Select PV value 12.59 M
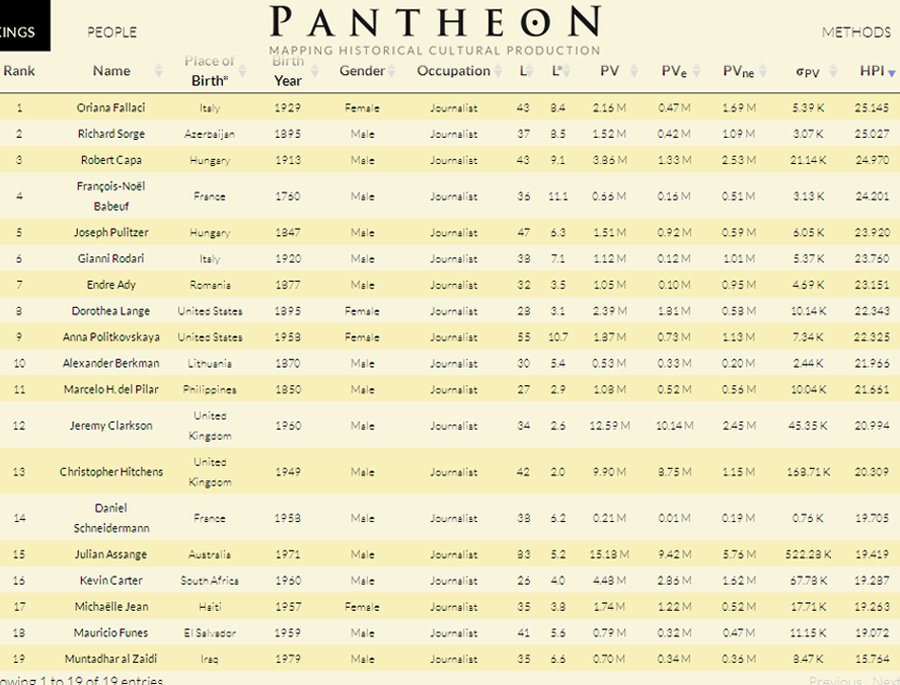This screenshot has height=685, width=900. pos(610,425)
